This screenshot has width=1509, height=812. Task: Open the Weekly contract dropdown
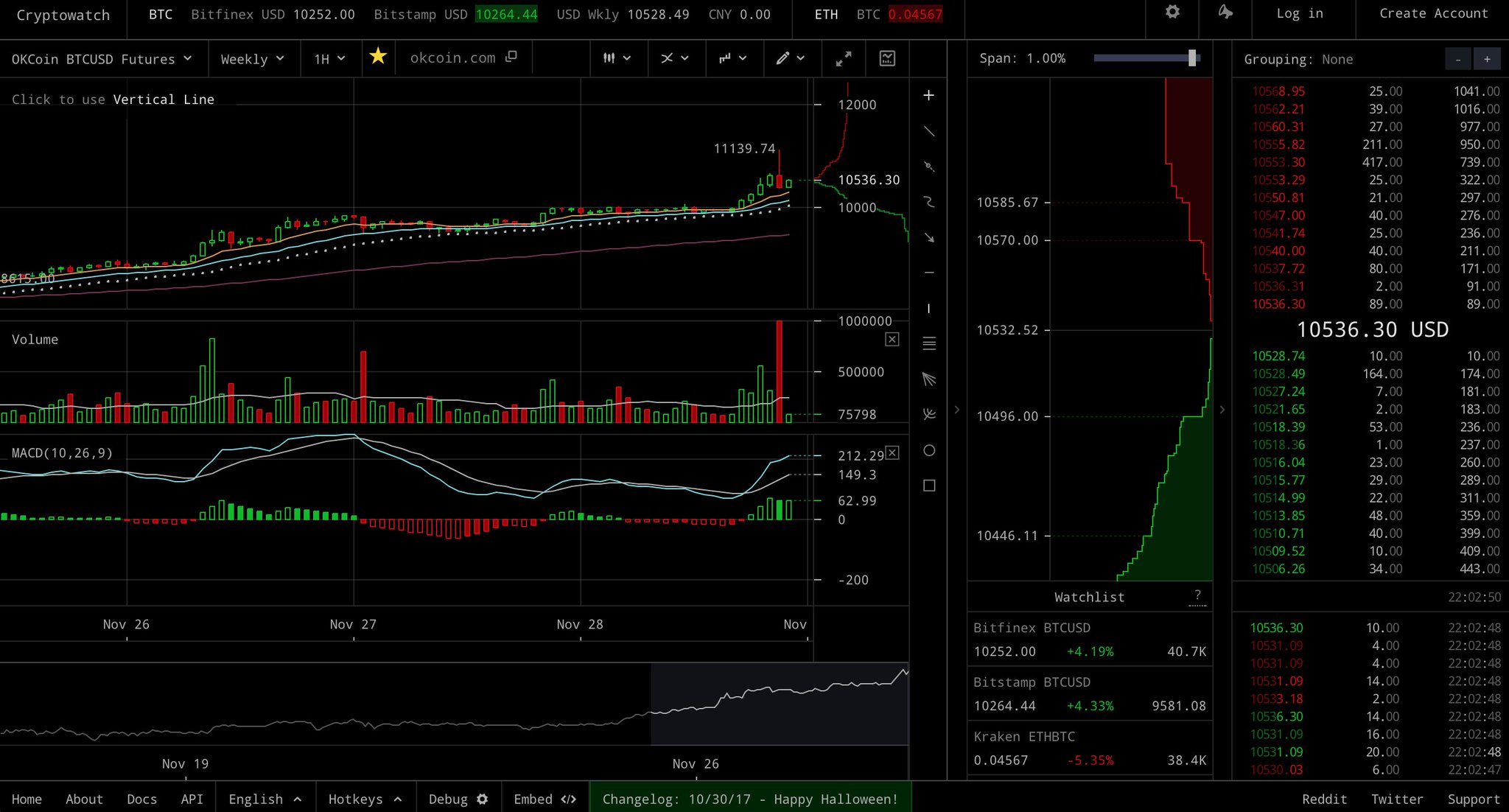pos(252,59)
